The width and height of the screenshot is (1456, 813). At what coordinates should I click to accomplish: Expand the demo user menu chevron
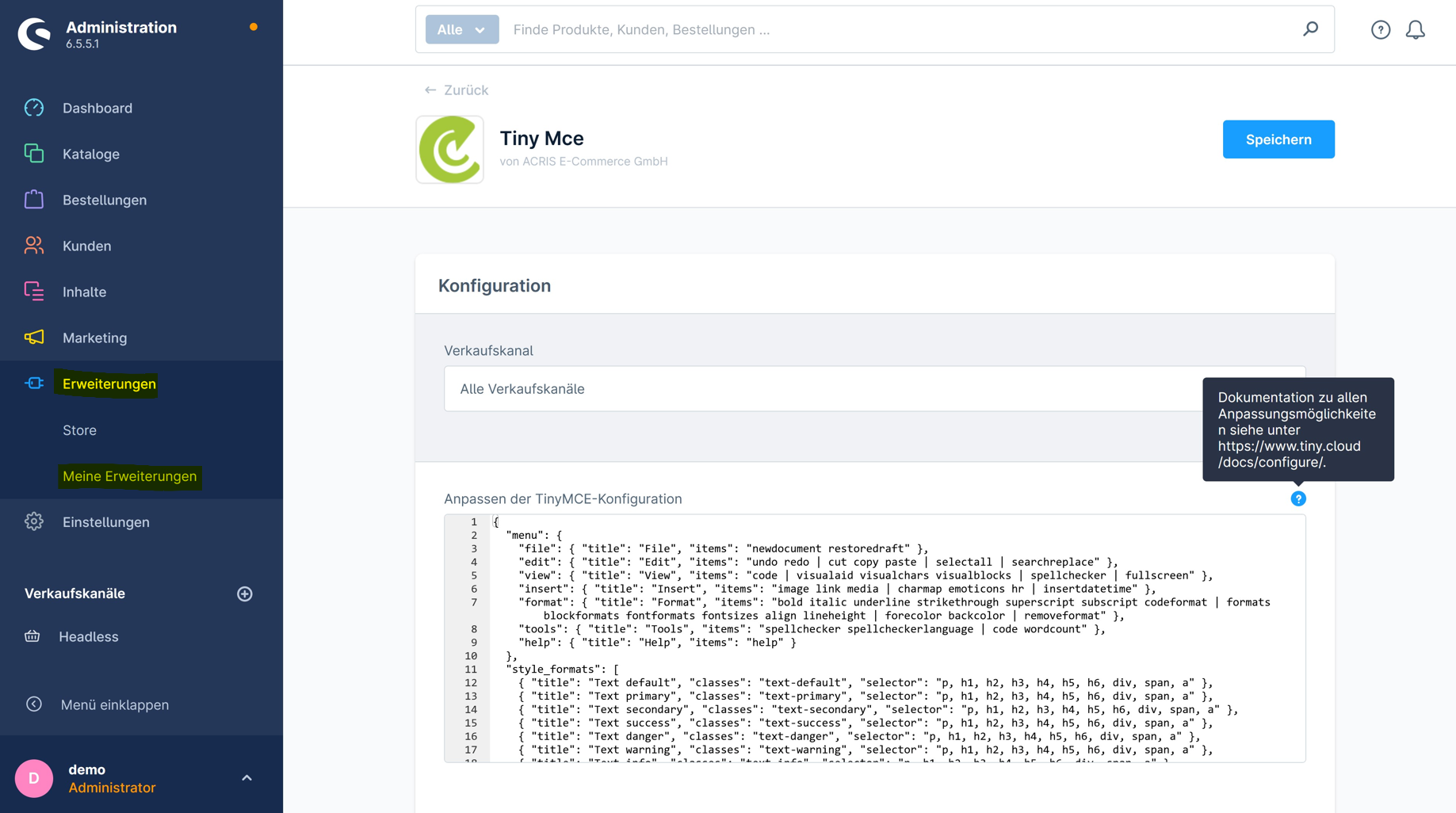[246, 778]
